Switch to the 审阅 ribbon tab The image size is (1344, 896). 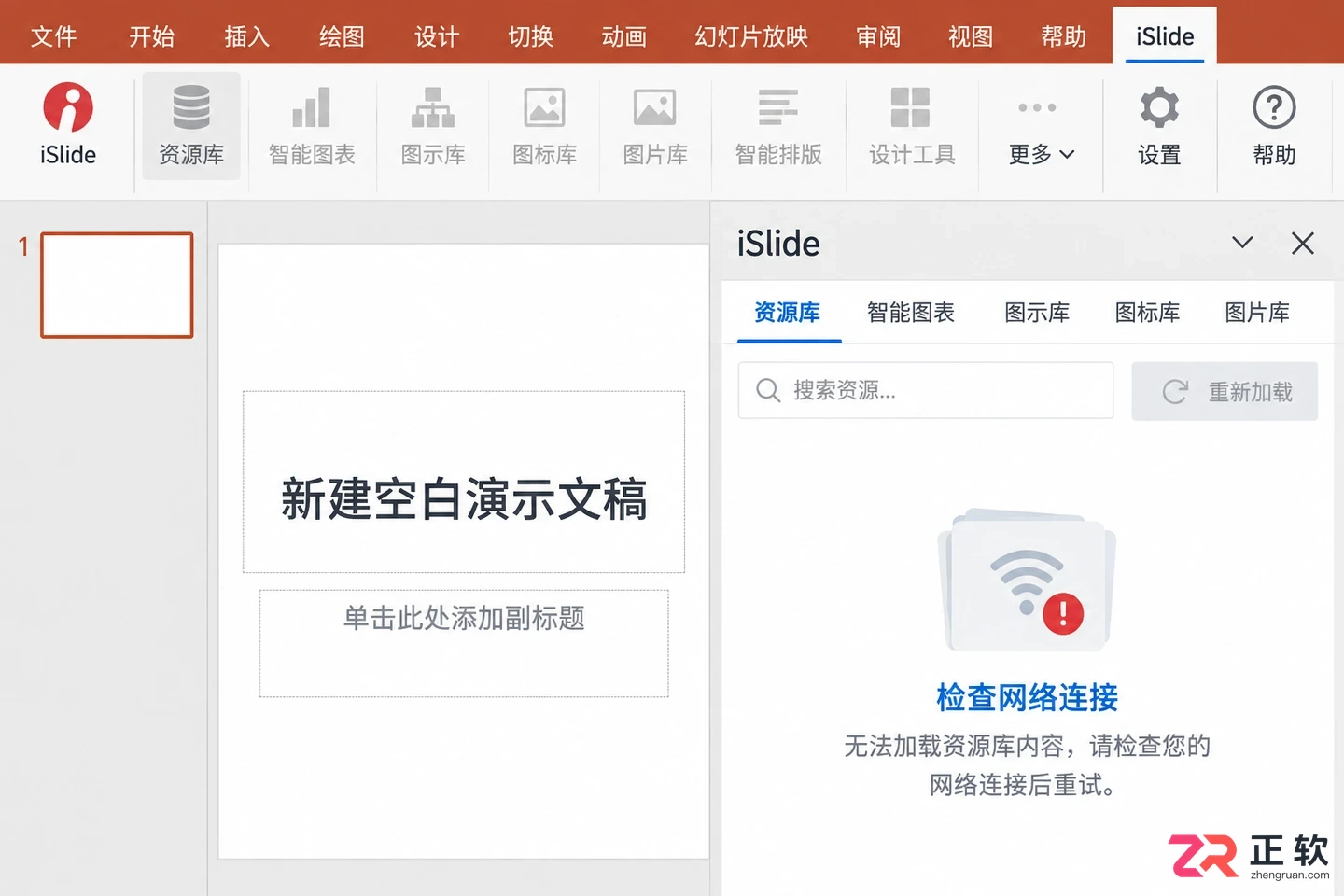coord(878,36)
